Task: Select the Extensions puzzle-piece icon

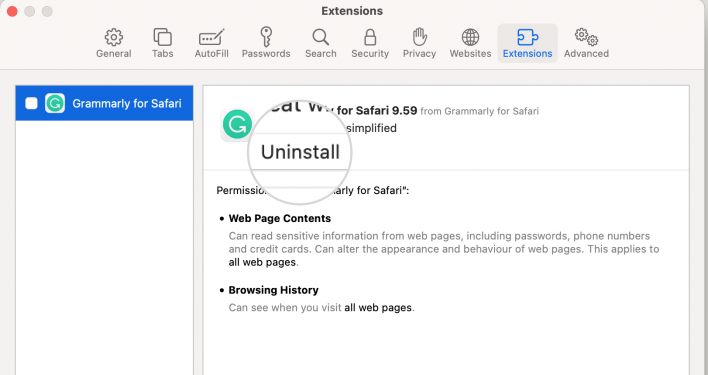Action: 527,37
